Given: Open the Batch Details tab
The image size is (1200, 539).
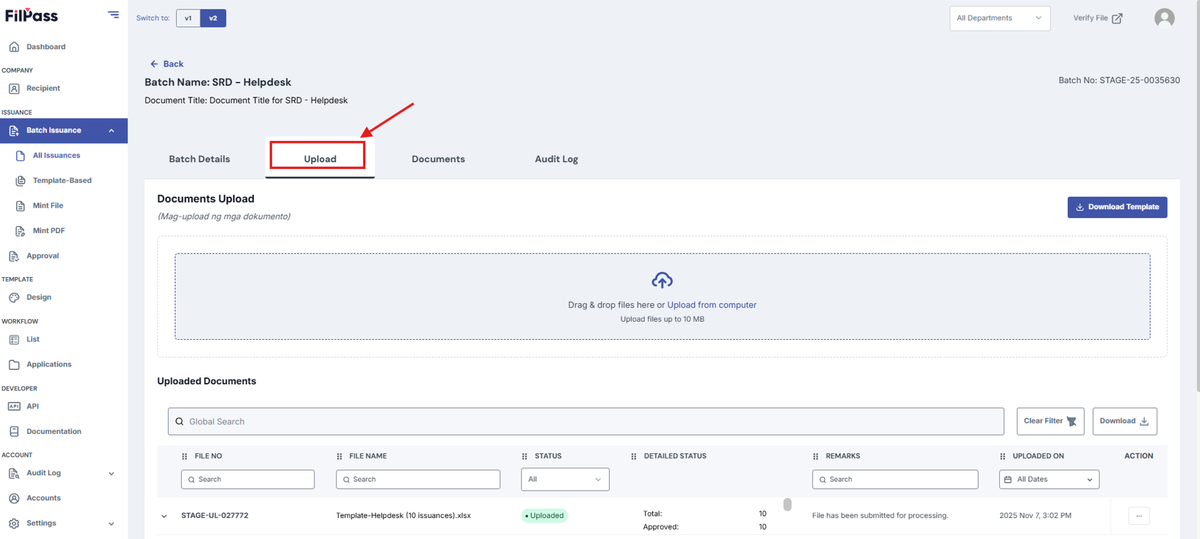Looking at the screenshot, I should (199, 159).
